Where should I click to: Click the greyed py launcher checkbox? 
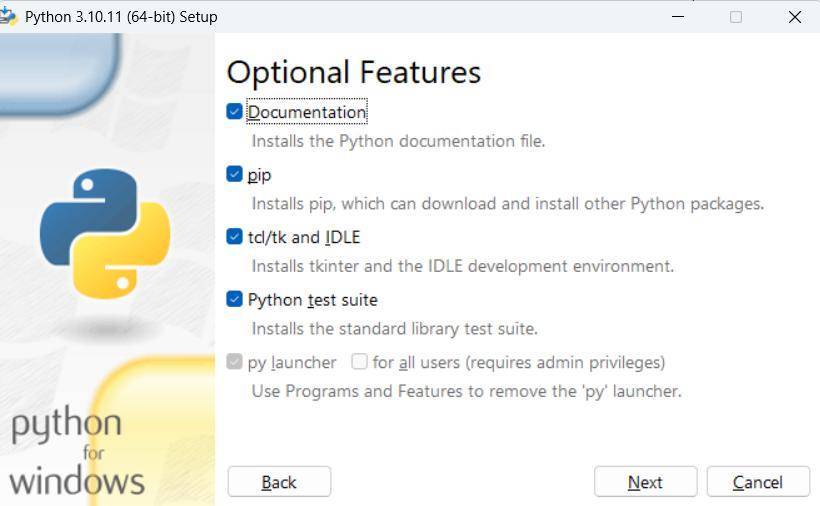[x=234, y=362]
